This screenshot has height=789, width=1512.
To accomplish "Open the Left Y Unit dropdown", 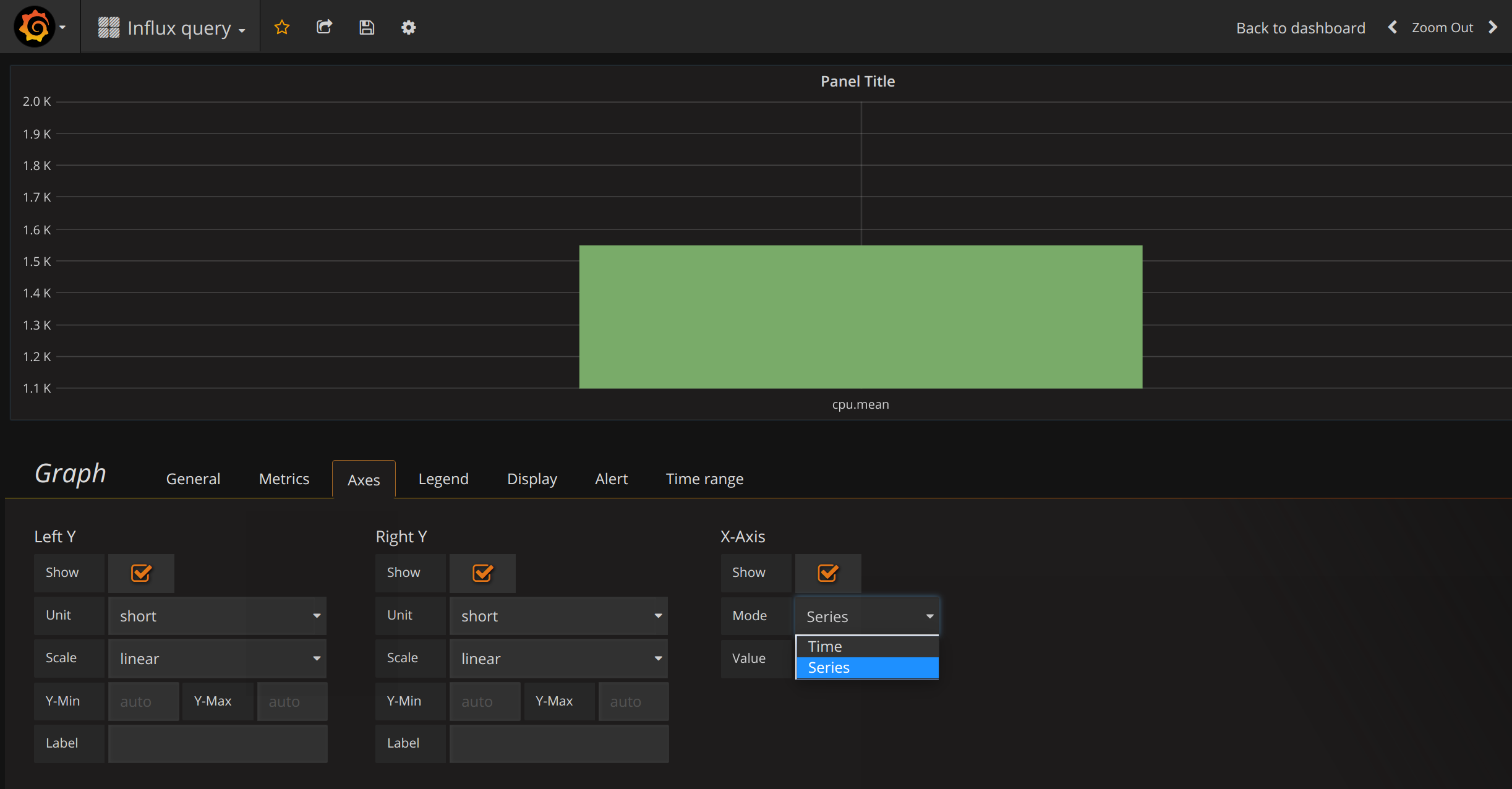I will click(x=217, y=616).
